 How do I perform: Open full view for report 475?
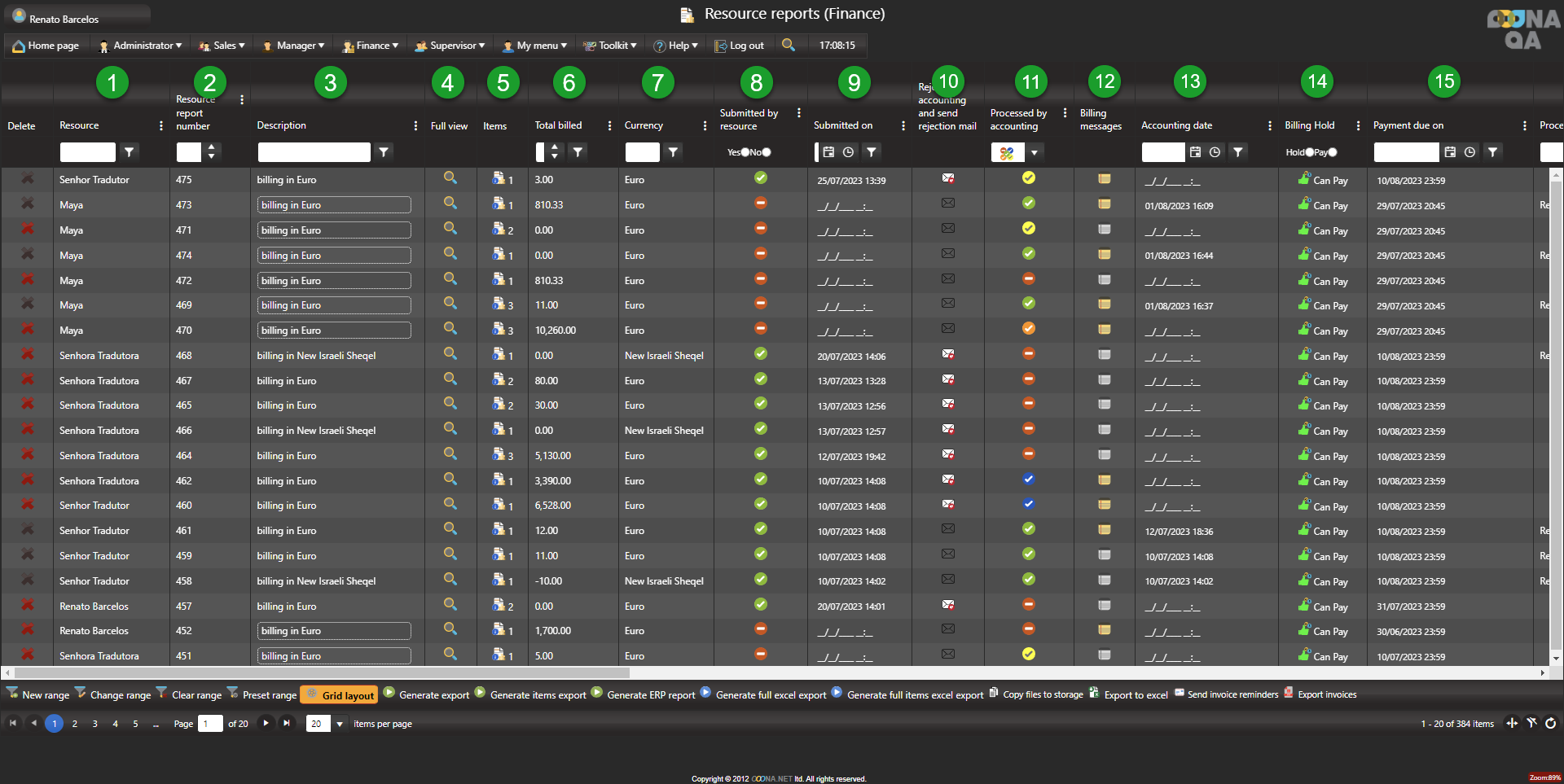point(450,178)
